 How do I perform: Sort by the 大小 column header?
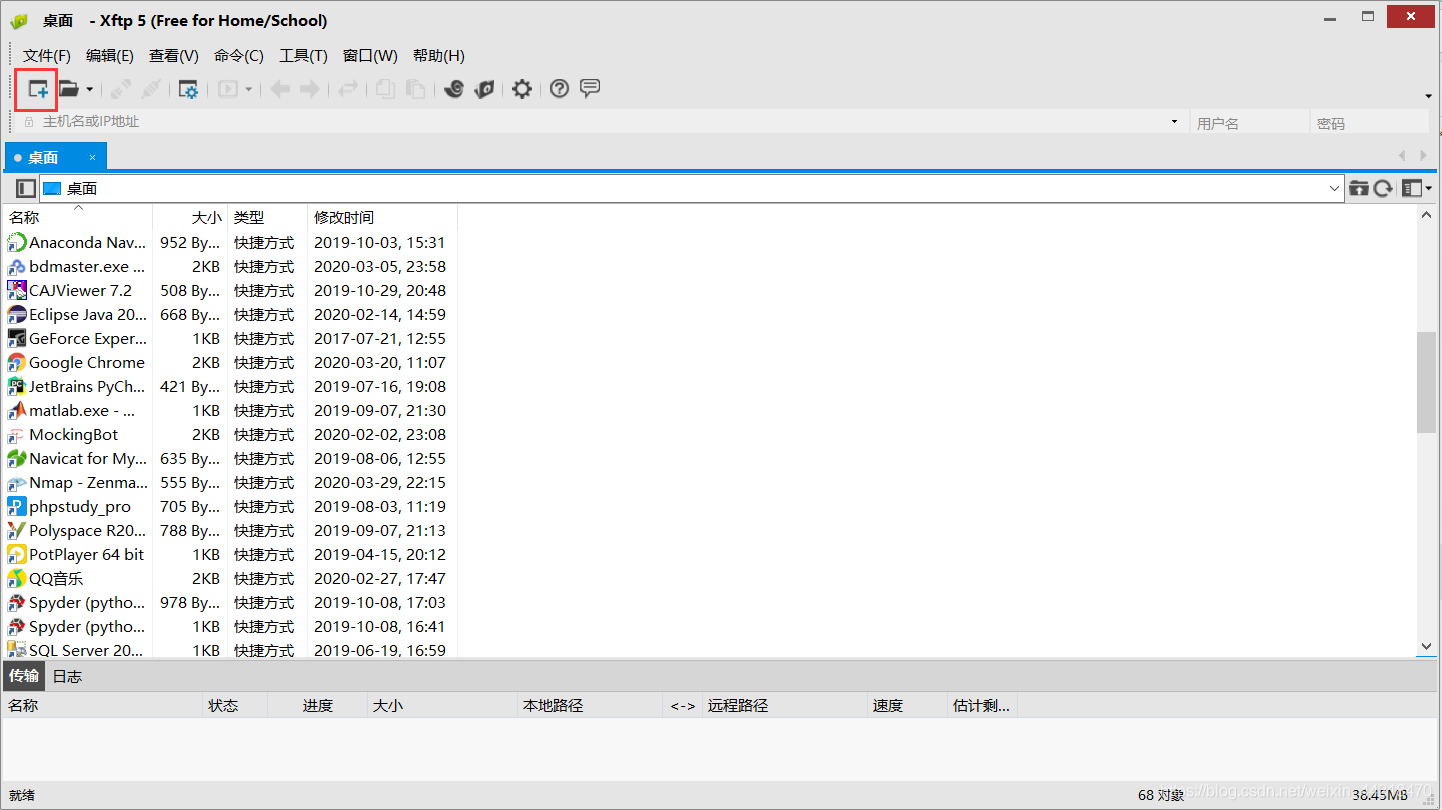point(190,217)
